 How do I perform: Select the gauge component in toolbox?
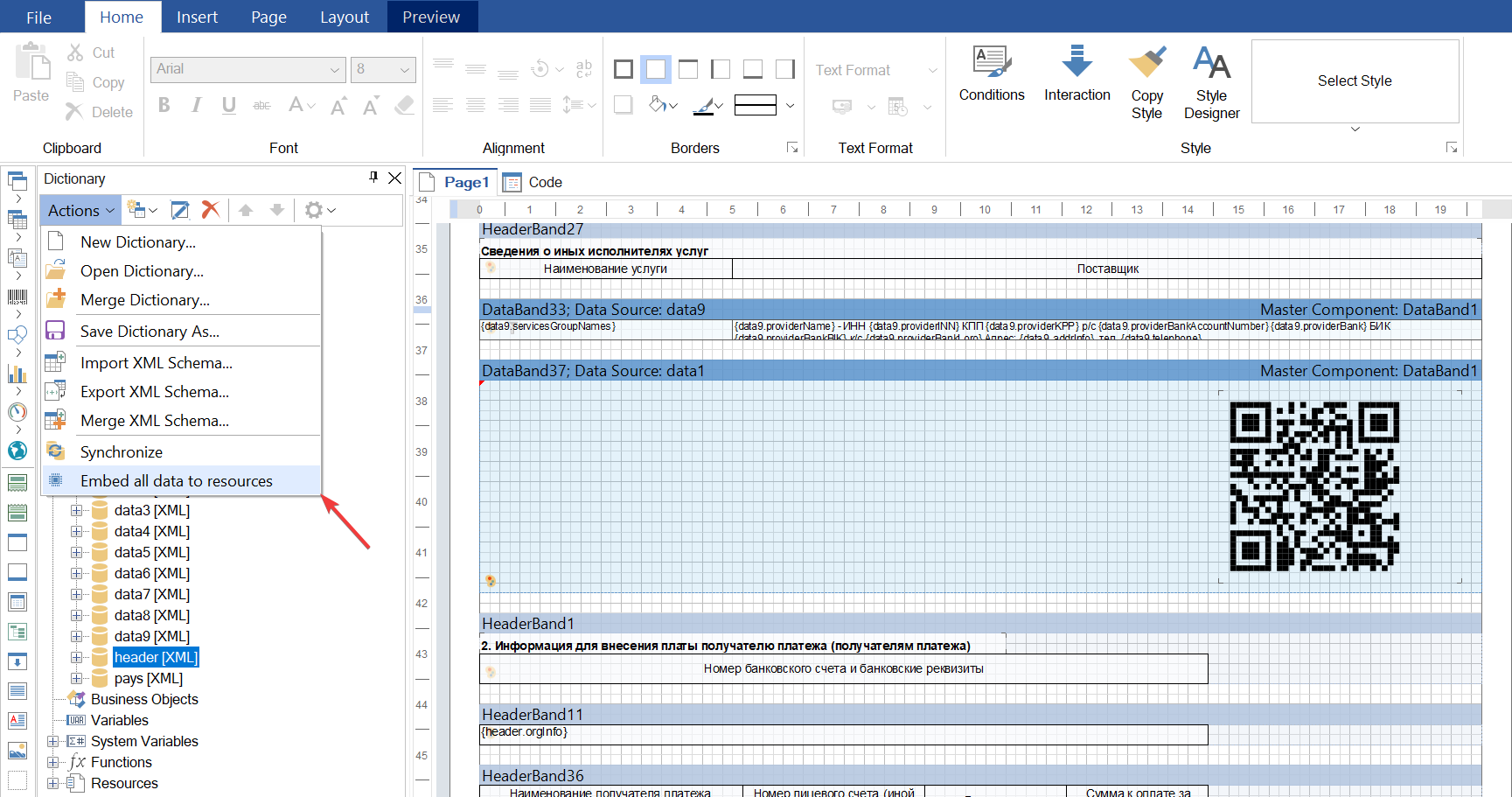[17, 412]
